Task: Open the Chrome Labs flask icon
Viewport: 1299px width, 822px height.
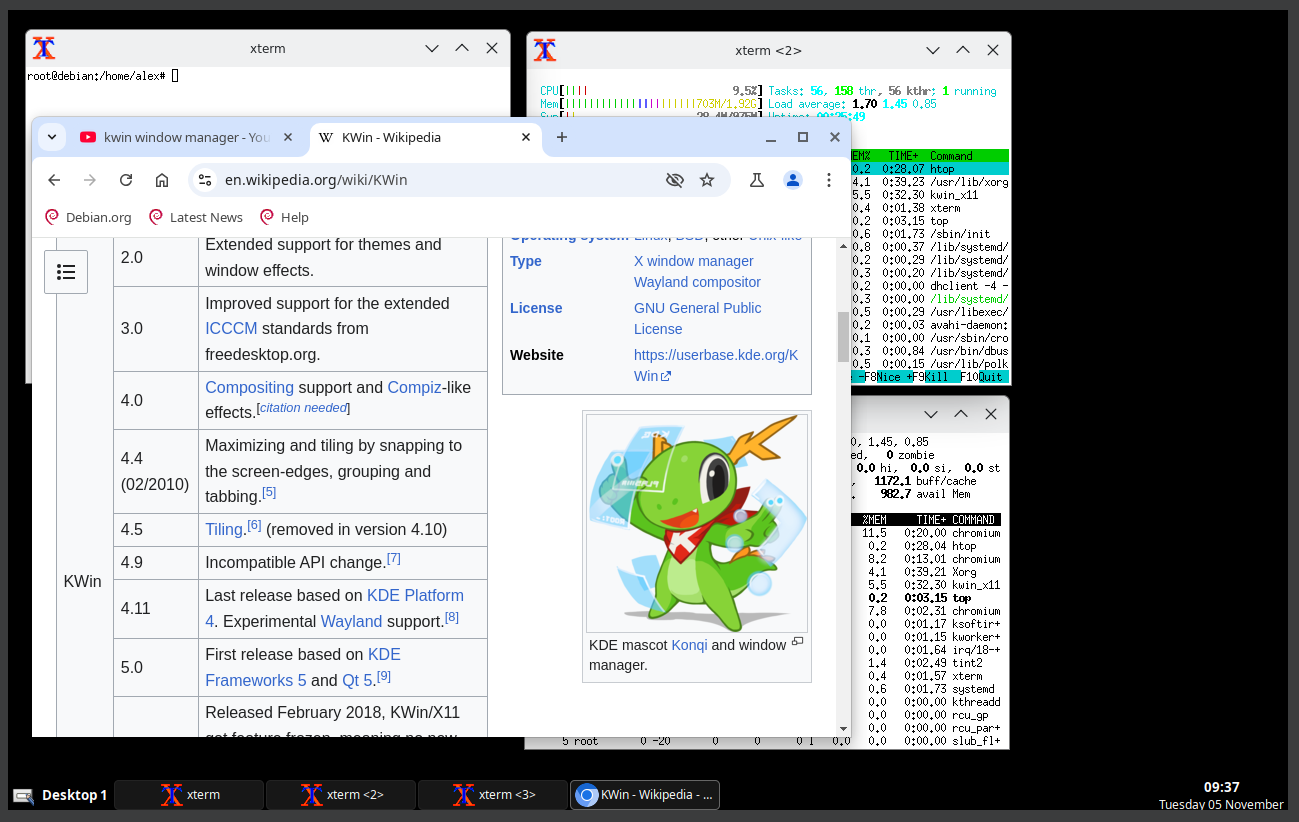Action: [757, 180]
